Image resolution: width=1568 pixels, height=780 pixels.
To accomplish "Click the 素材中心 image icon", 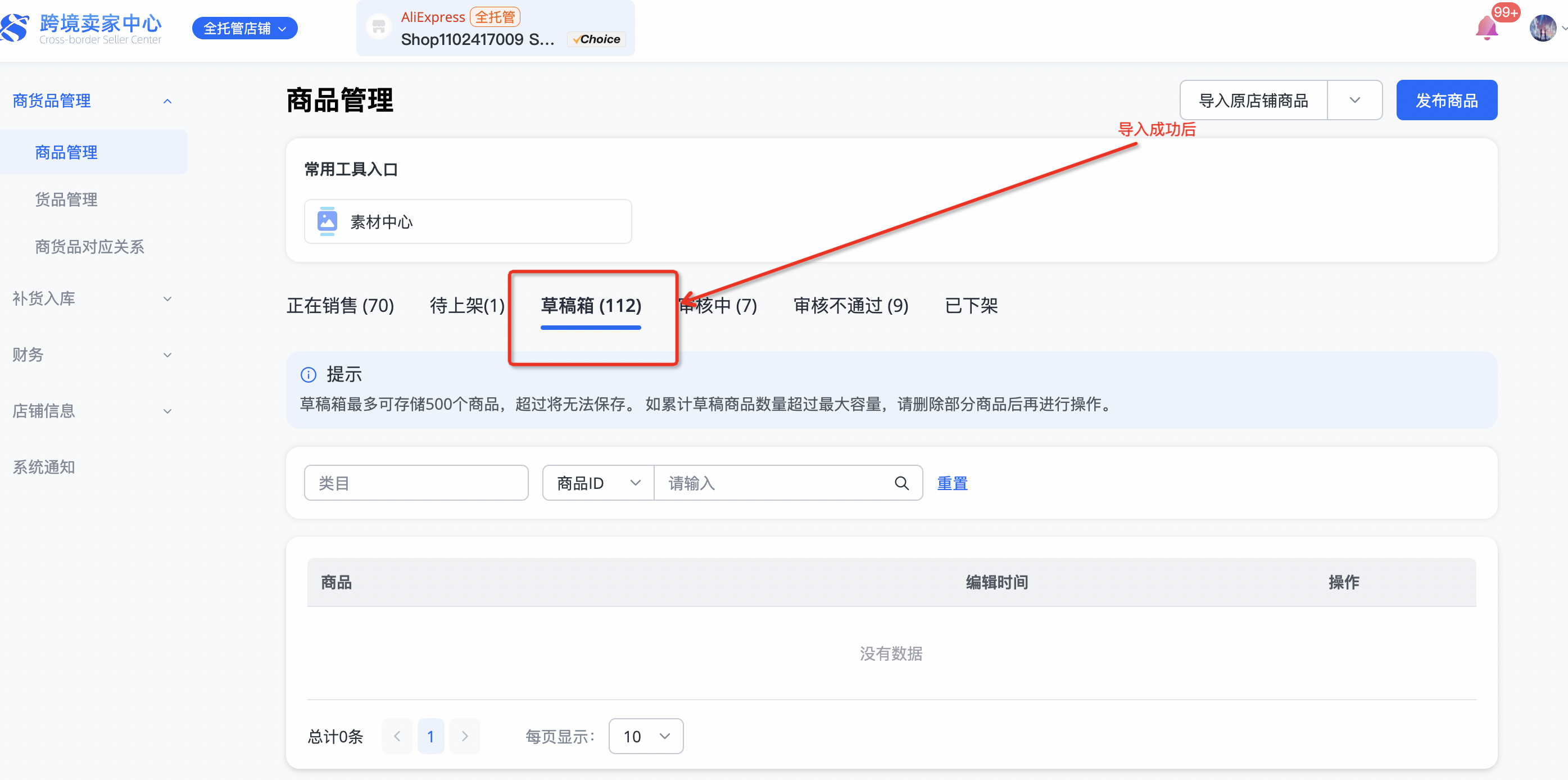I will click(328, 221).
